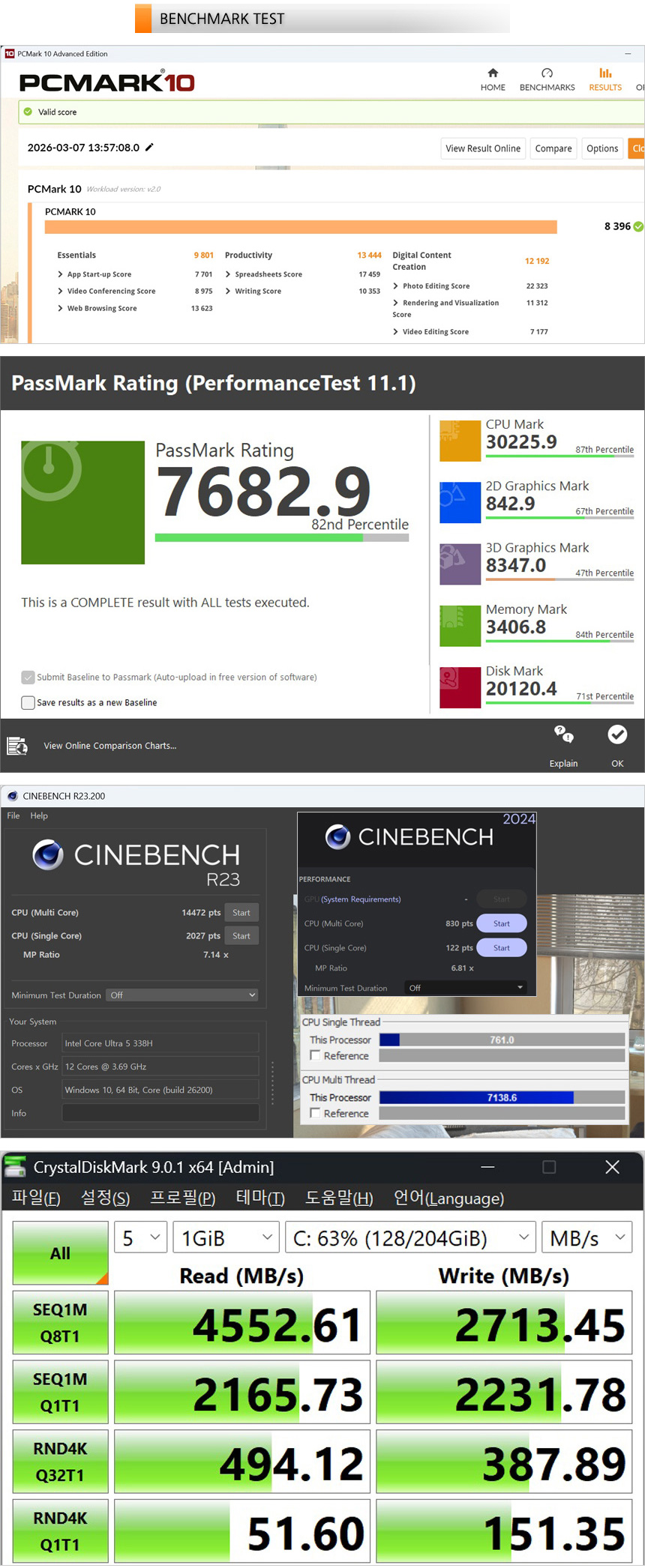645x1568 pixels.
Task: Open the 1GiB test size dropdown
Action: point(226,1237)
